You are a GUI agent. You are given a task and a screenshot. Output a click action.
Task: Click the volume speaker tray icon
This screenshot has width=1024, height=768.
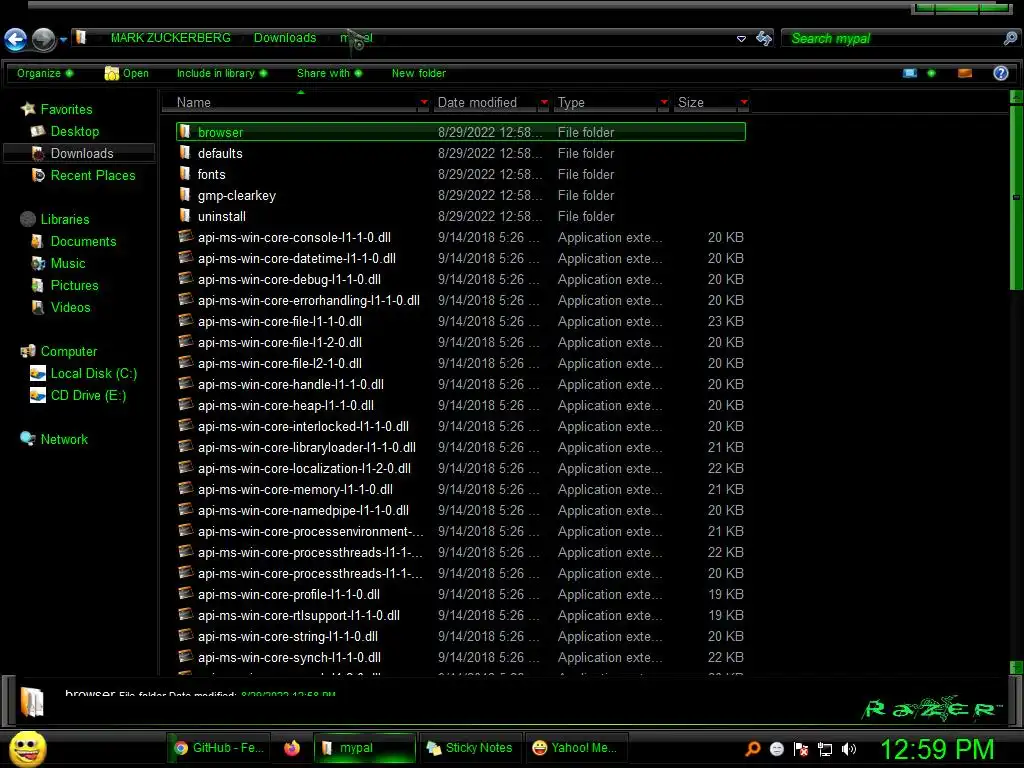(x=849, y=749)
